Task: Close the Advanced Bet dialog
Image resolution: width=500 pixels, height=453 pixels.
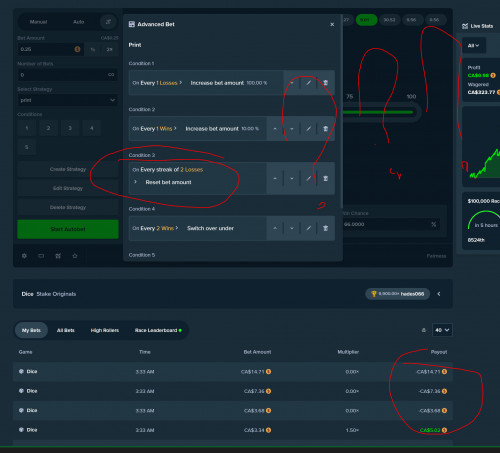Action: 332,24
